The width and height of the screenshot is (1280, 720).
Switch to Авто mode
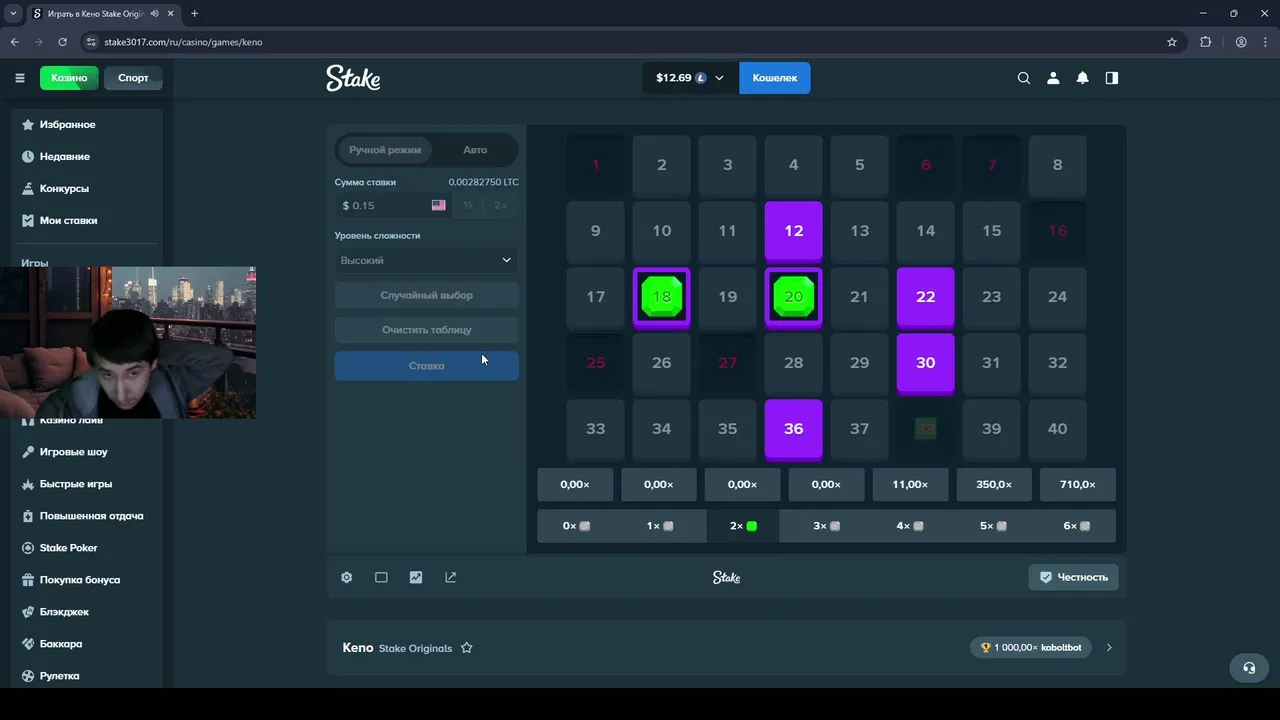pos(475,150)
